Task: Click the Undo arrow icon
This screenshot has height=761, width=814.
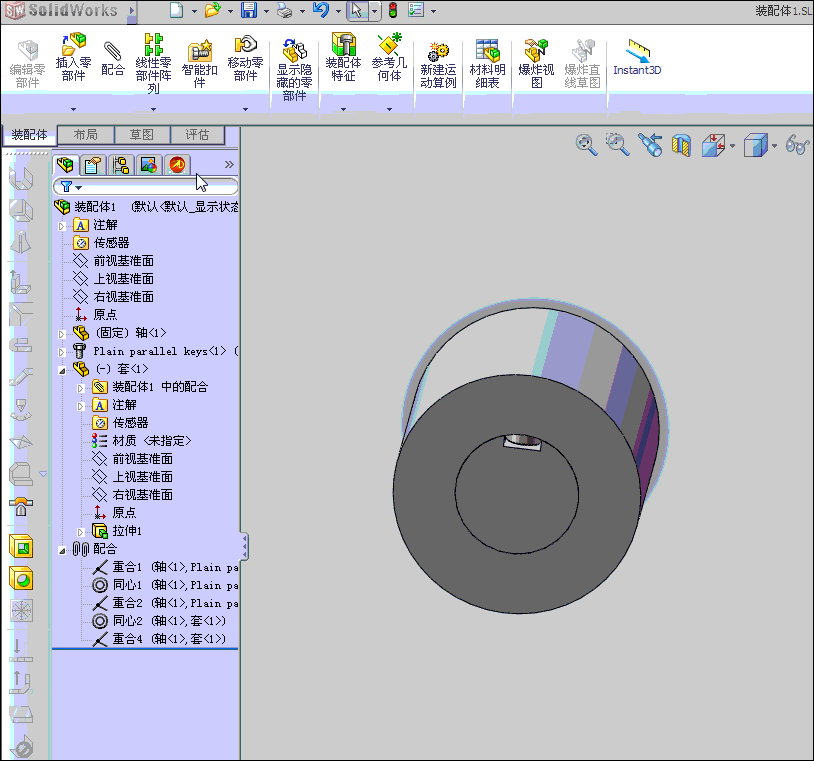Action: pos(321,10)
